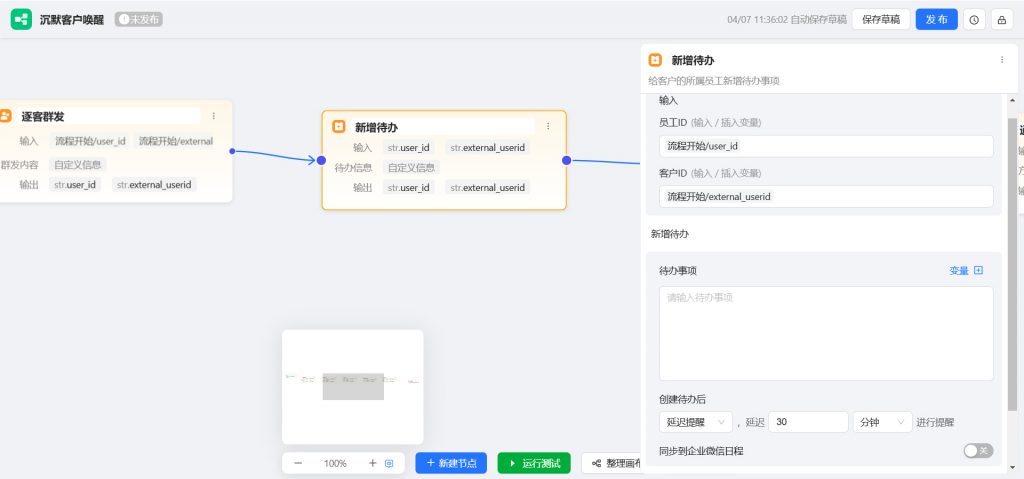Click 逐客群发 node title
Image resolution: width=1024 pixels, height=479 pixels.
click(x=42, y=116)
